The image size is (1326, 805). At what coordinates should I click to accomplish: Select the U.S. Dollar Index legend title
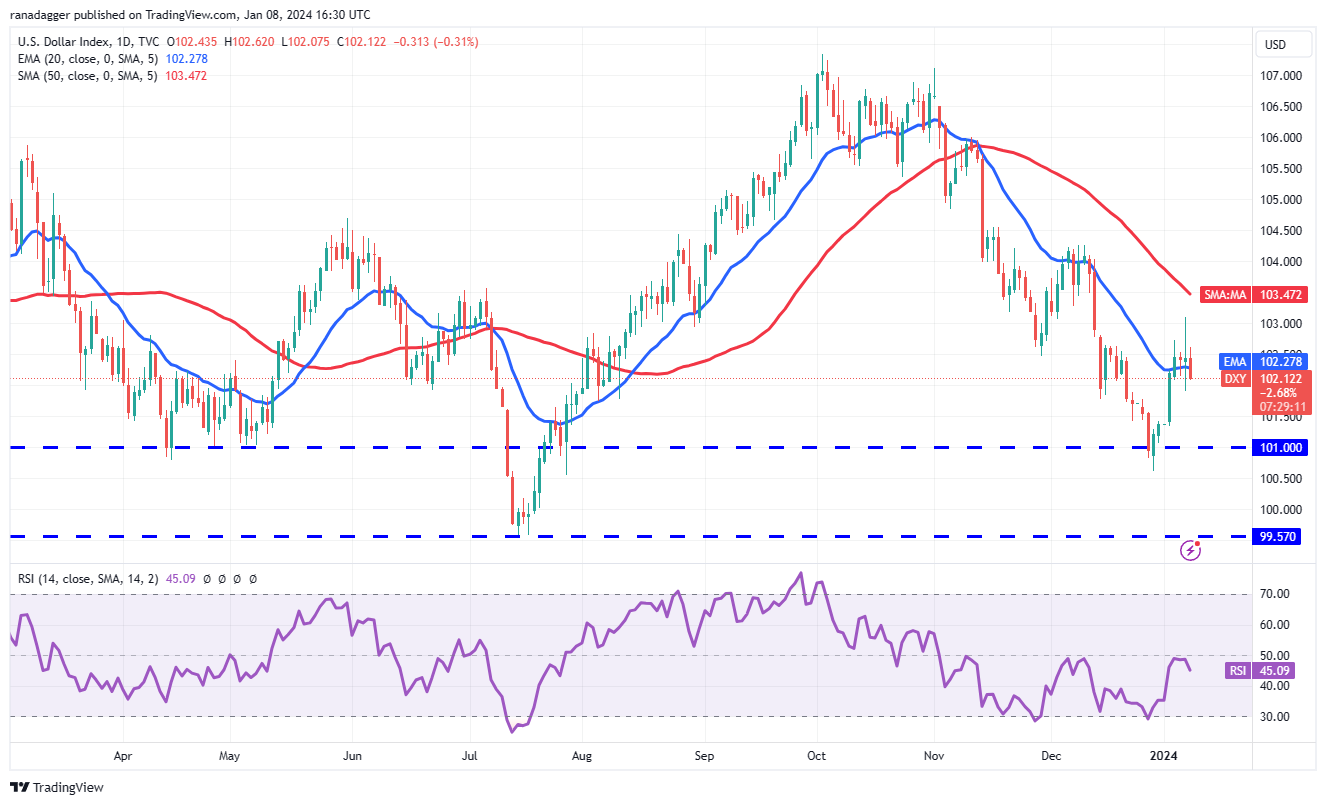[x=89, y=42]
